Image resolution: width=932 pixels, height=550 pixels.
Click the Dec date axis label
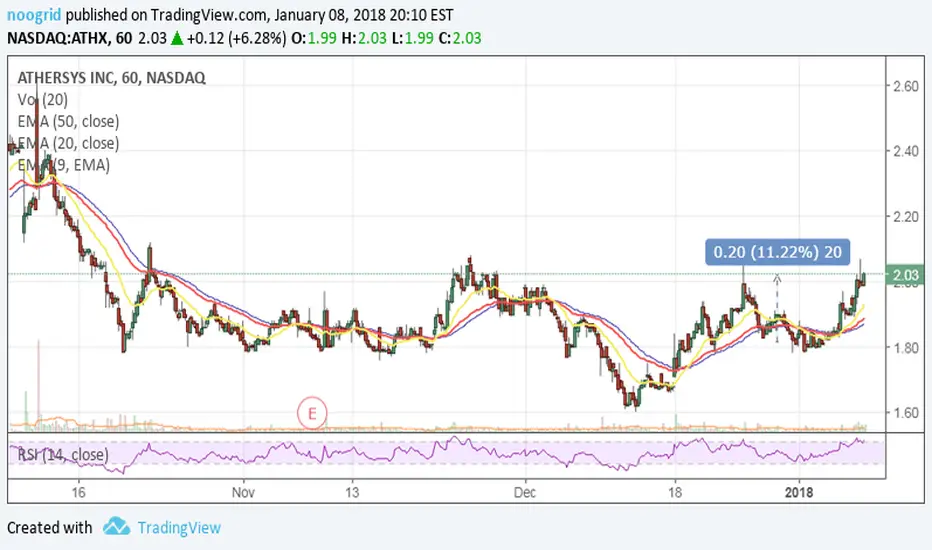525,492
